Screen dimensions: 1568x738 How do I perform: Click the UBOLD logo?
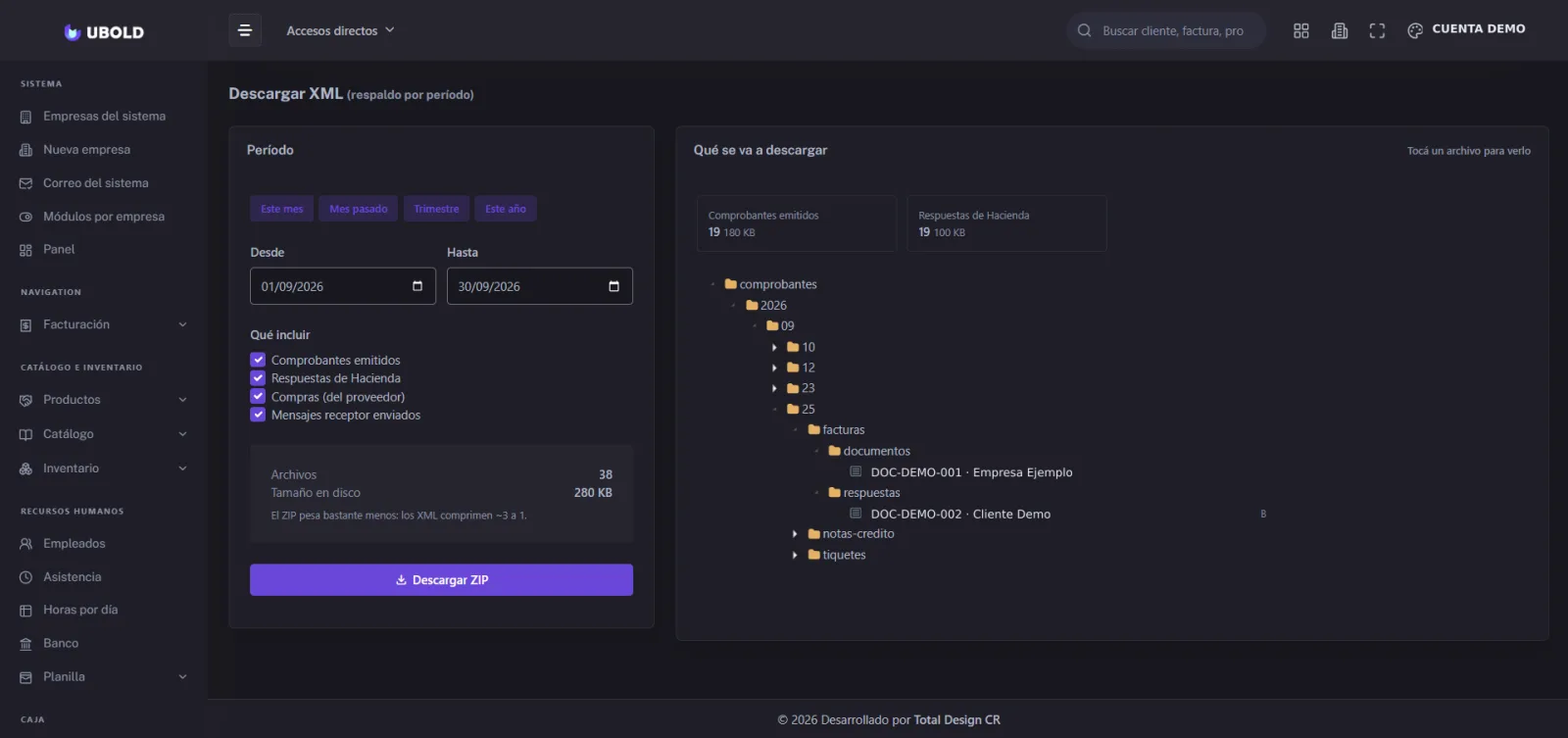pos(104,31)
